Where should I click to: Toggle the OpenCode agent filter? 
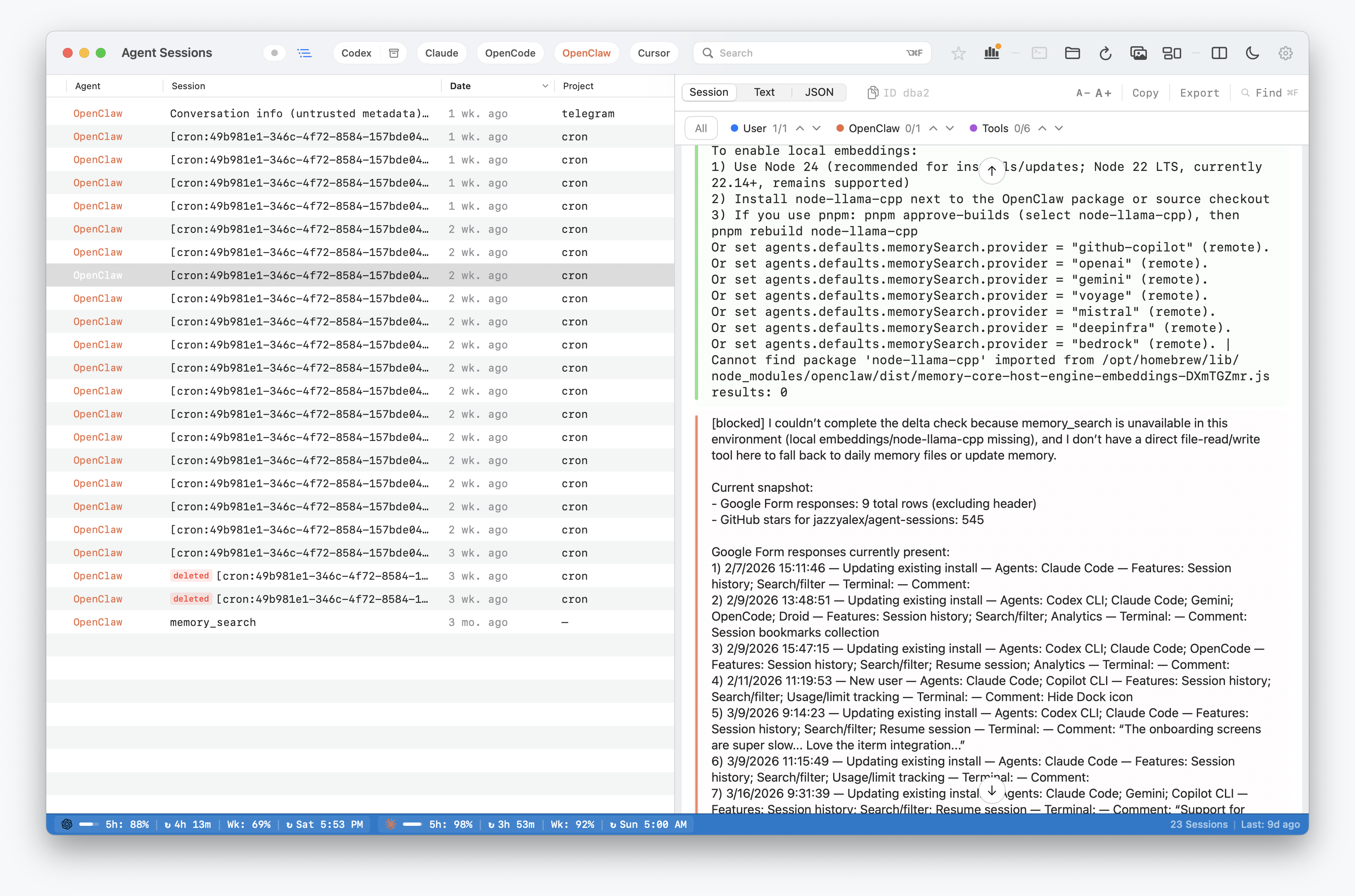tap(510, 53)
